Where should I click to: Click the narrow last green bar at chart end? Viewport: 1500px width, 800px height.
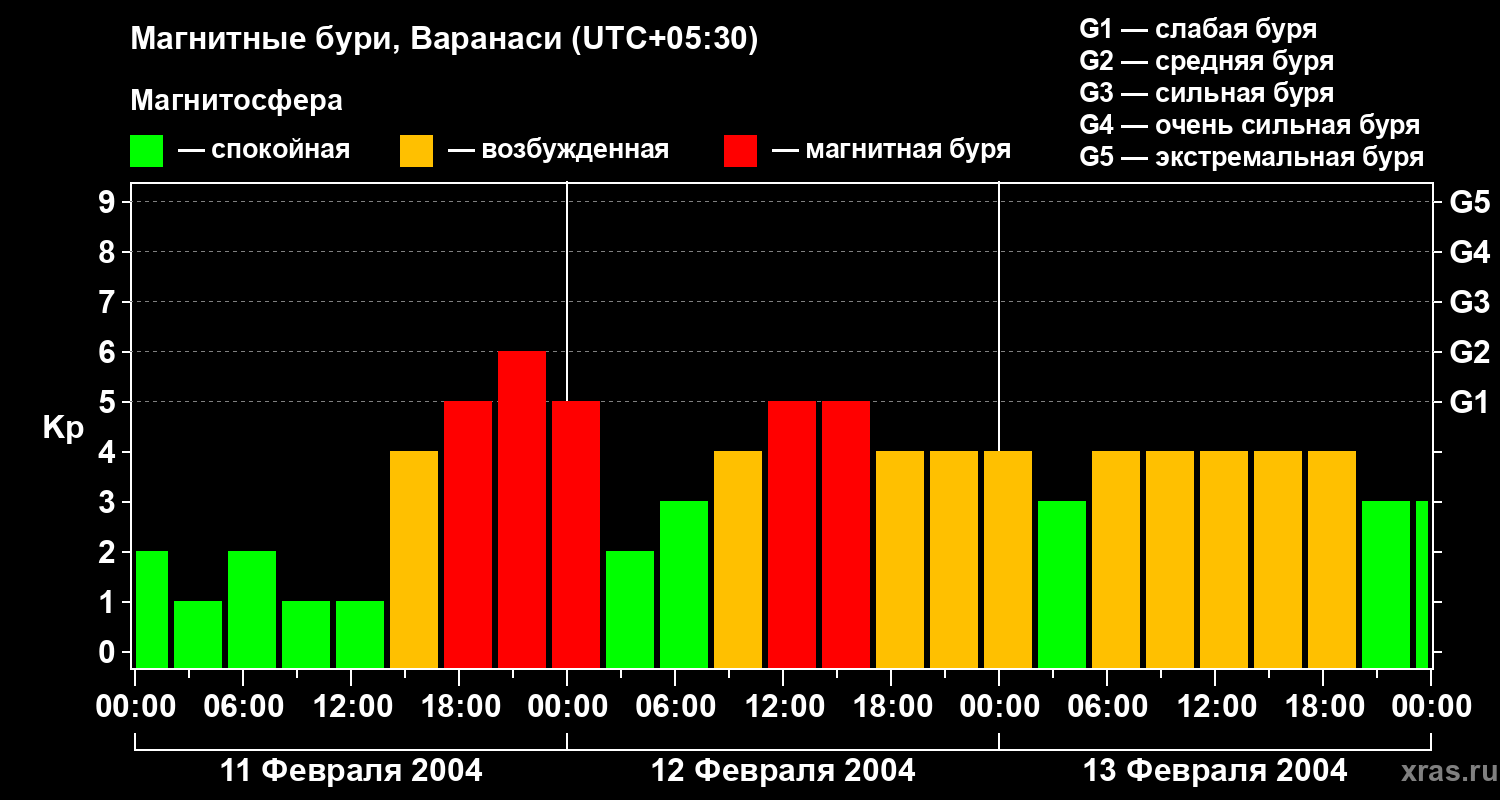(x=1422, y=584)
